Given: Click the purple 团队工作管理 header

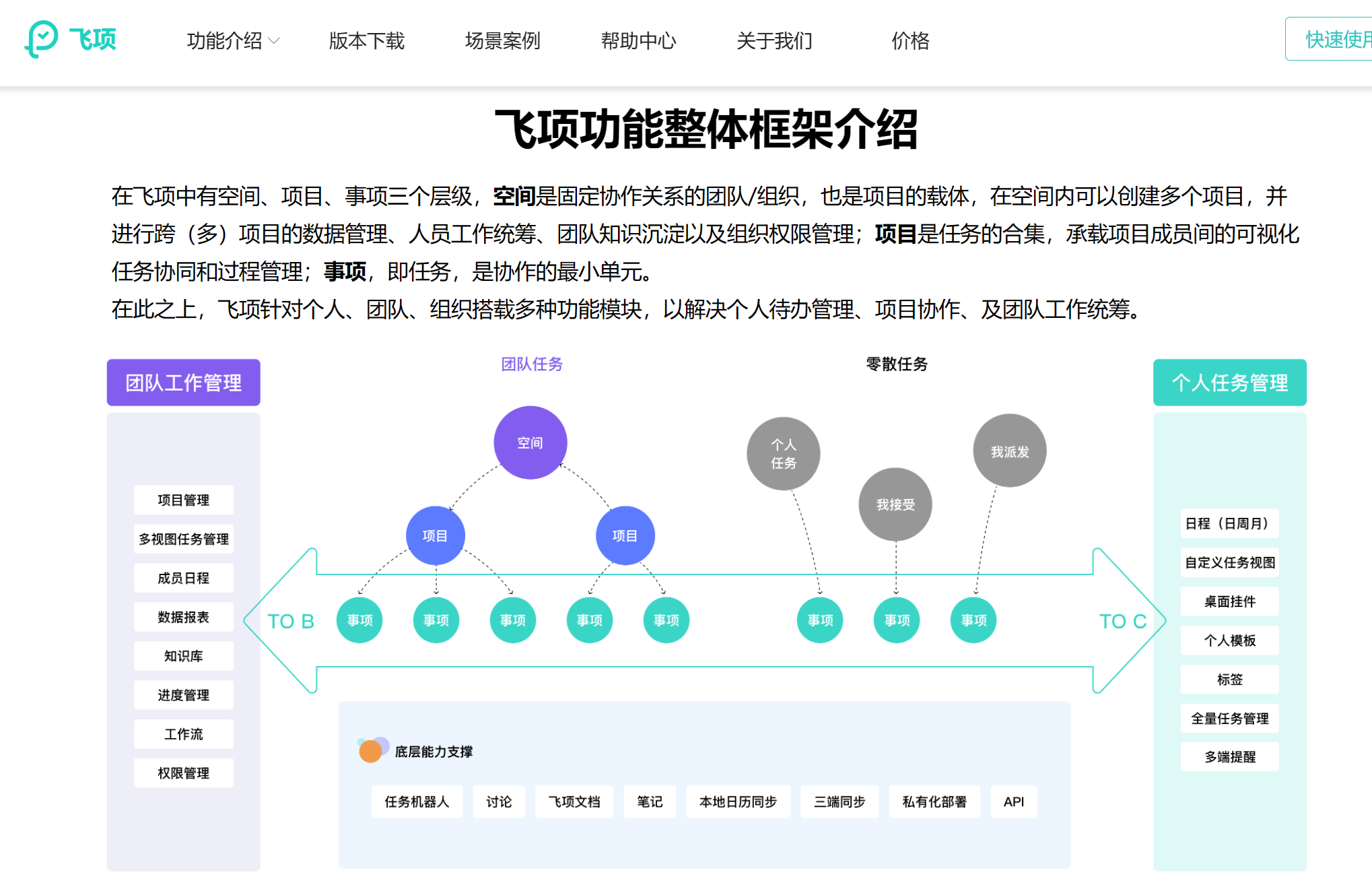Looking at the screenshot, I should click(x=183, y=383).
